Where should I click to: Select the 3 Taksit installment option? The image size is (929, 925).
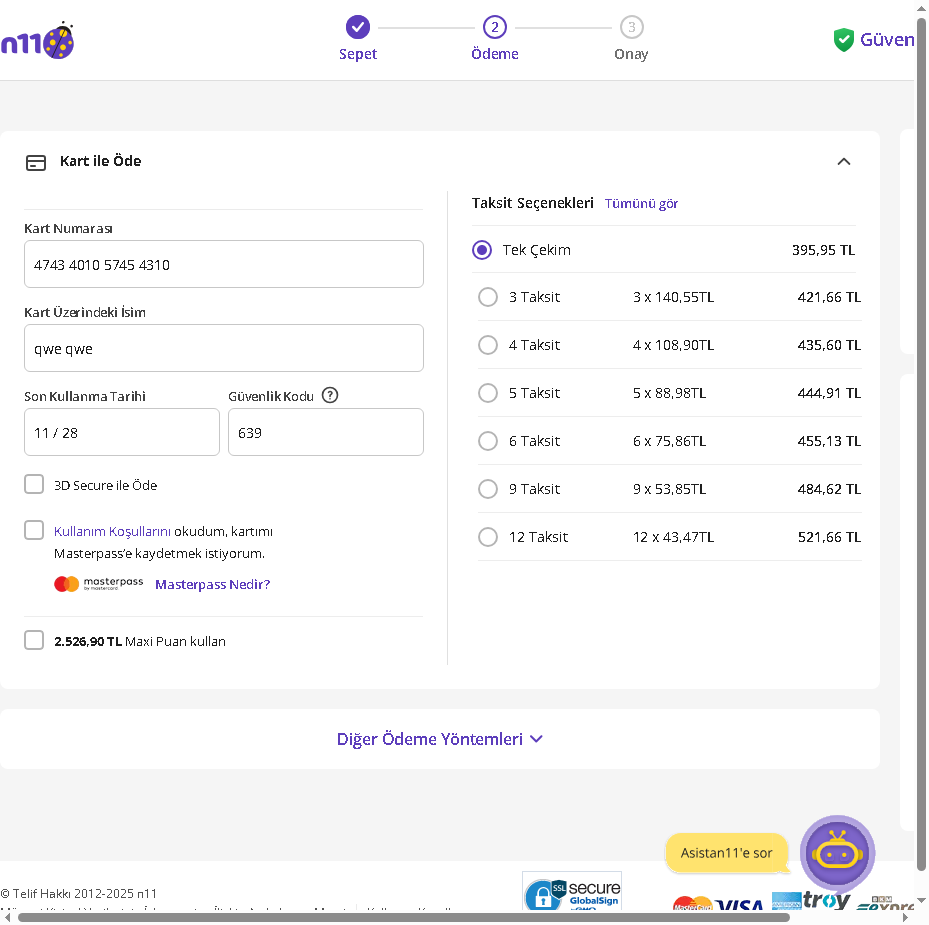click(x=488, y=297)
